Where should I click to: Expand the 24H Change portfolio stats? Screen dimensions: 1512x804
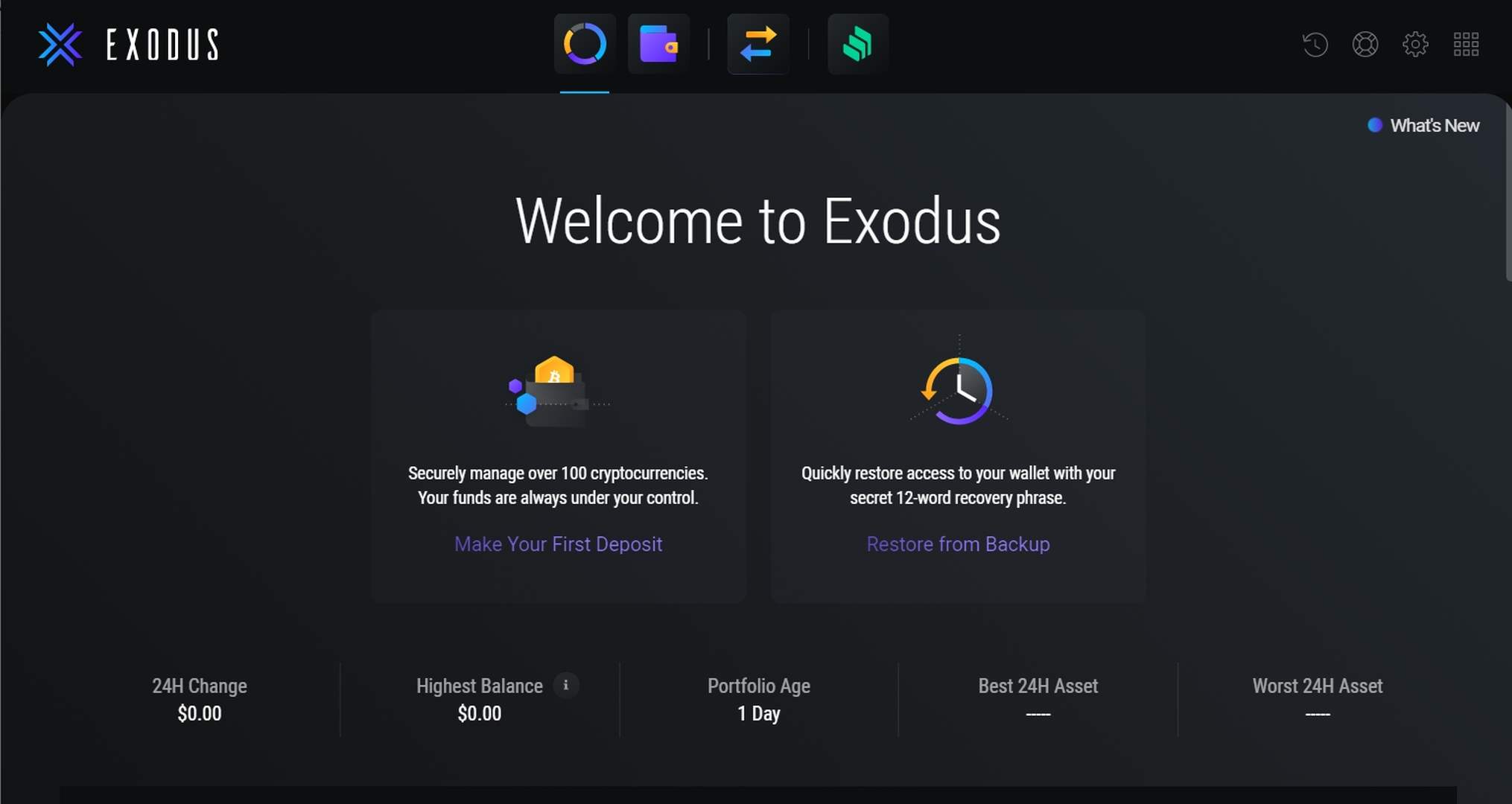[199, 699]
